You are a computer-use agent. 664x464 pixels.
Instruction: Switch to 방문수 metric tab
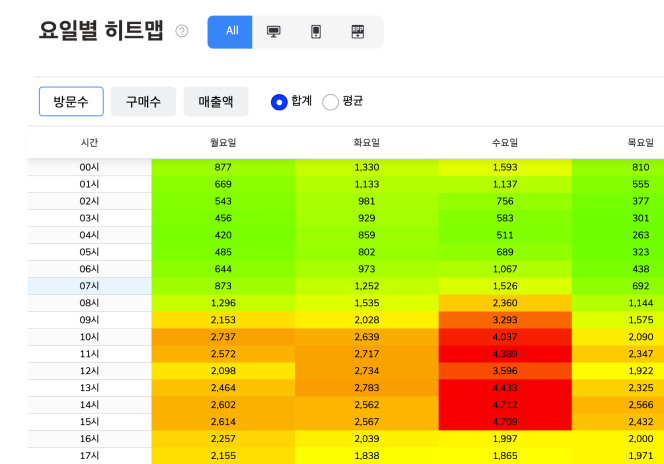[x=71, y=101]
